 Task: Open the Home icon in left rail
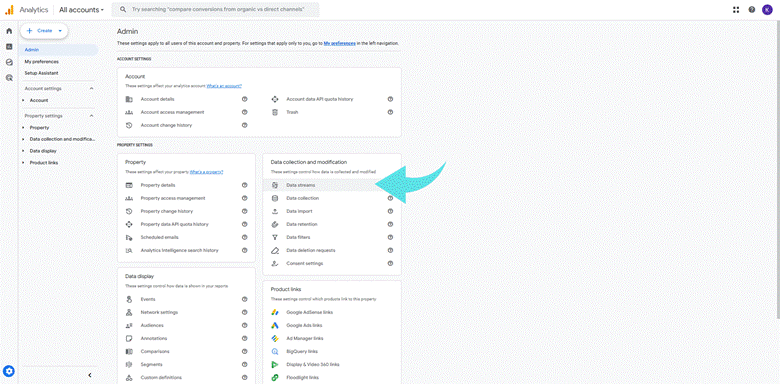pos(9,31)
